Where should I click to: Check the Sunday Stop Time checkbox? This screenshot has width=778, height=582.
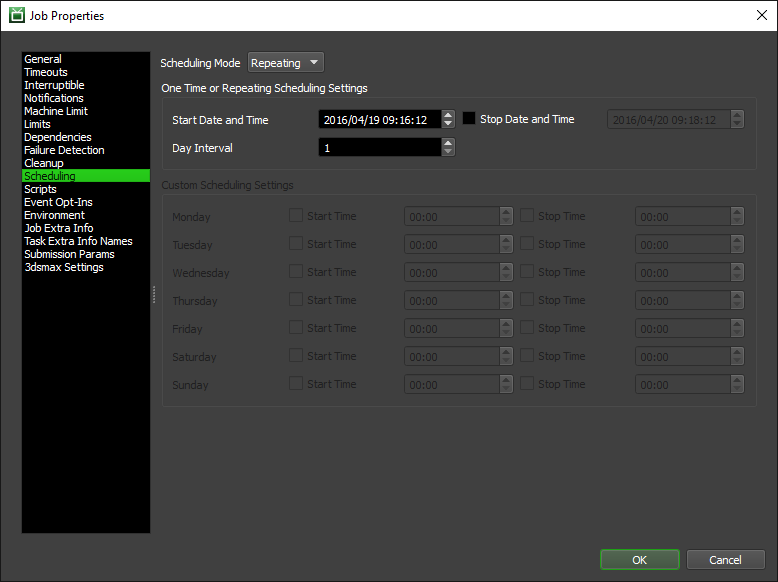(527, 383)
